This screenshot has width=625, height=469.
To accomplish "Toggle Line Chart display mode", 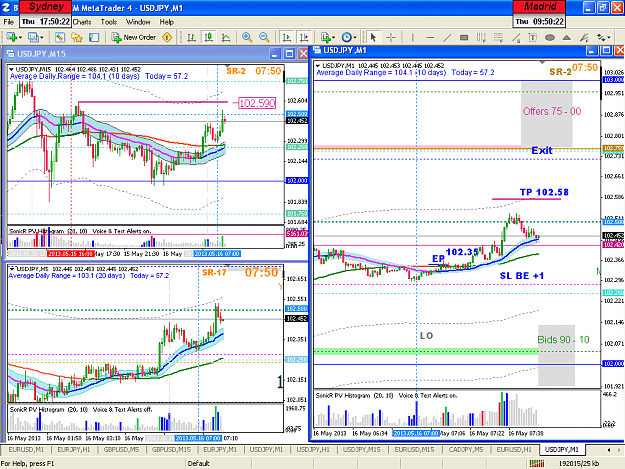I will pyautogui.click(x=226, y=37).
